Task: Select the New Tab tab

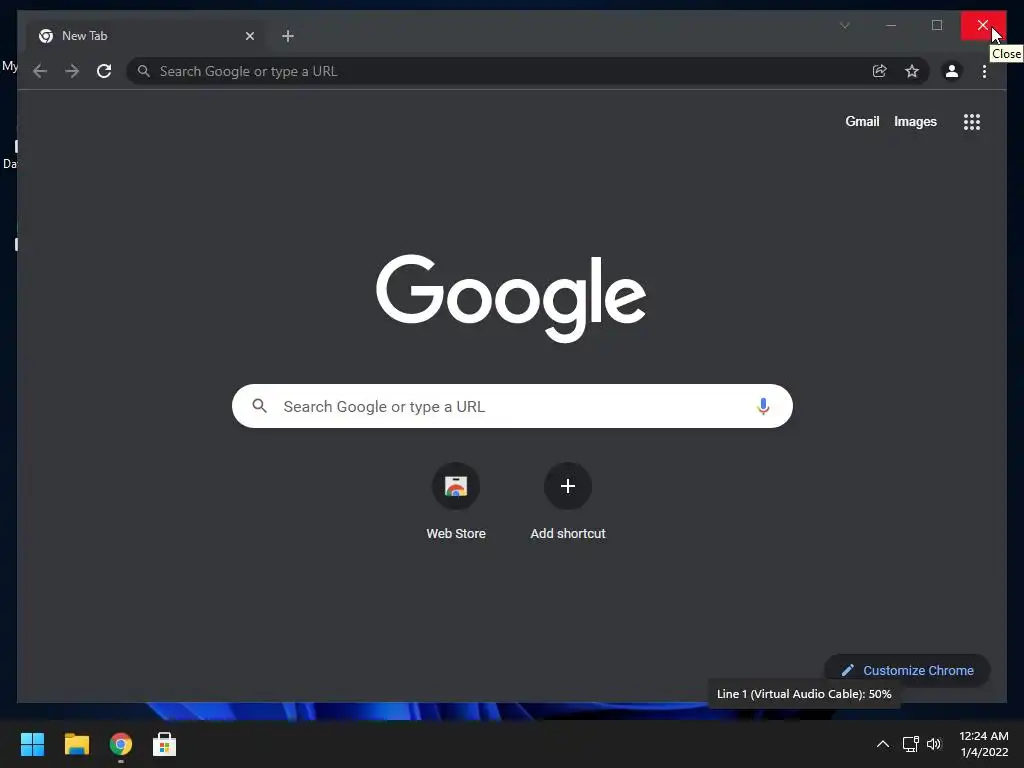Action: [146, 36]
